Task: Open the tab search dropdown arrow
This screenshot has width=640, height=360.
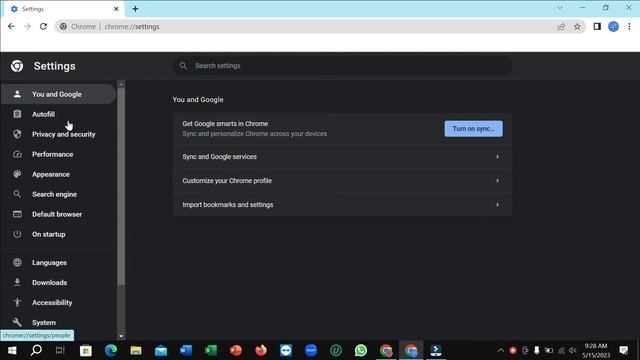Action: (560, 8)
